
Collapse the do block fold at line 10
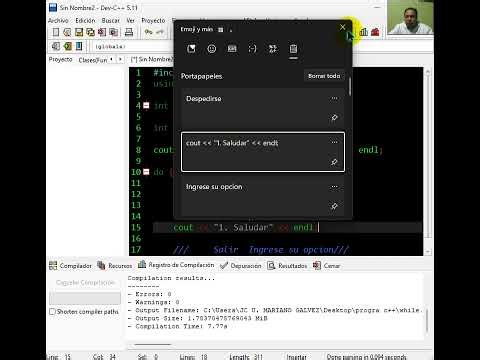(146, 172)
